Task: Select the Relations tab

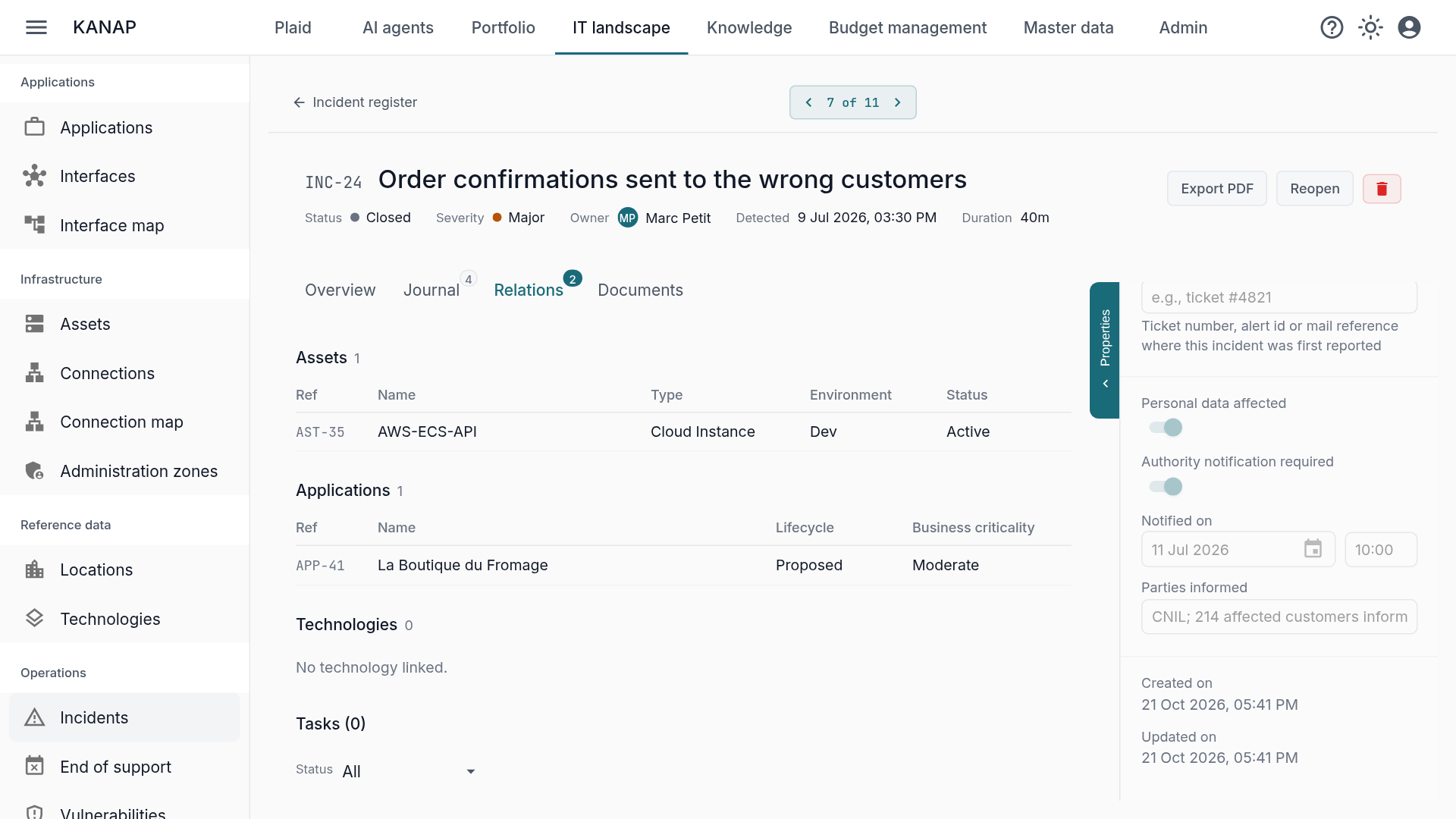Action: (x=529, y=290)
